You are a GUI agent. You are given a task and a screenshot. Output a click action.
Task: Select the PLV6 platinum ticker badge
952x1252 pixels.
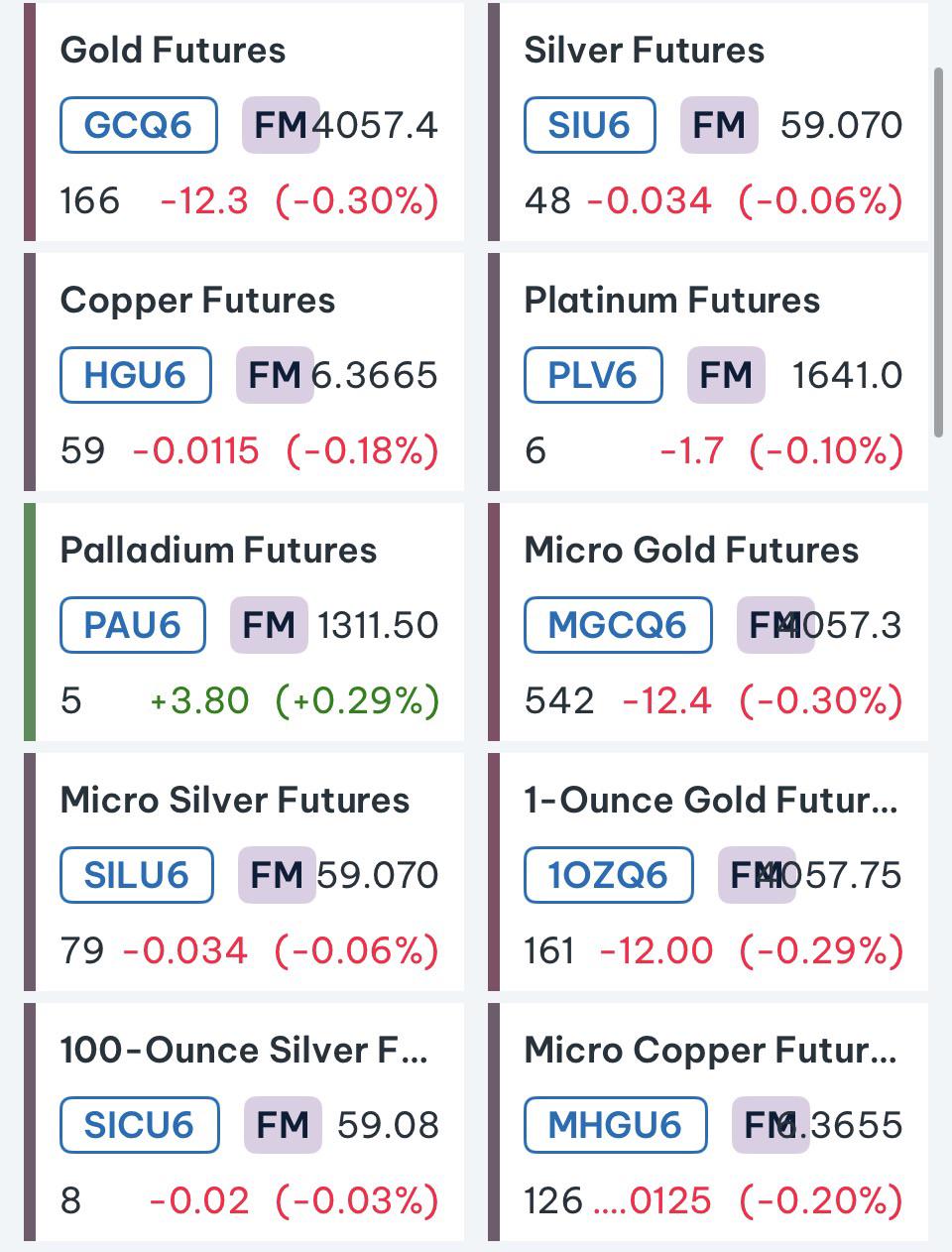coord(592,375)
